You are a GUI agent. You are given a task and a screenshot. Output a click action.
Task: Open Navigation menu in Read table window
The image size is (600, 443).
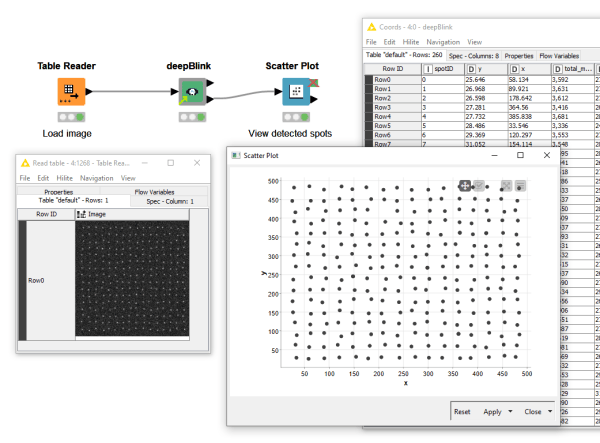click(96, 178)
